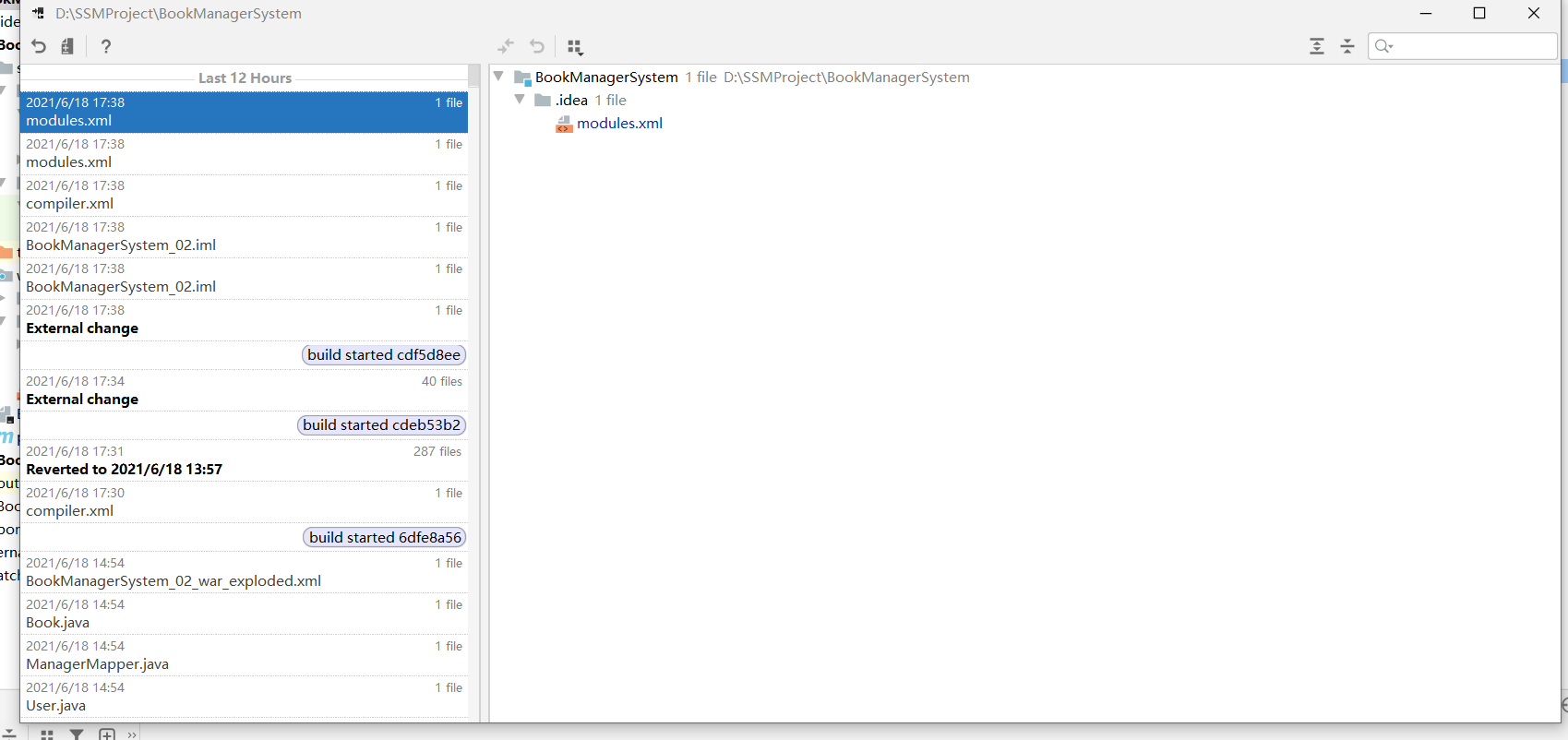The width and height of the screenshot is (1568, 740).
Task: Open the Help question mark icon
Action: pyautogui.click(x=106, y=46)
